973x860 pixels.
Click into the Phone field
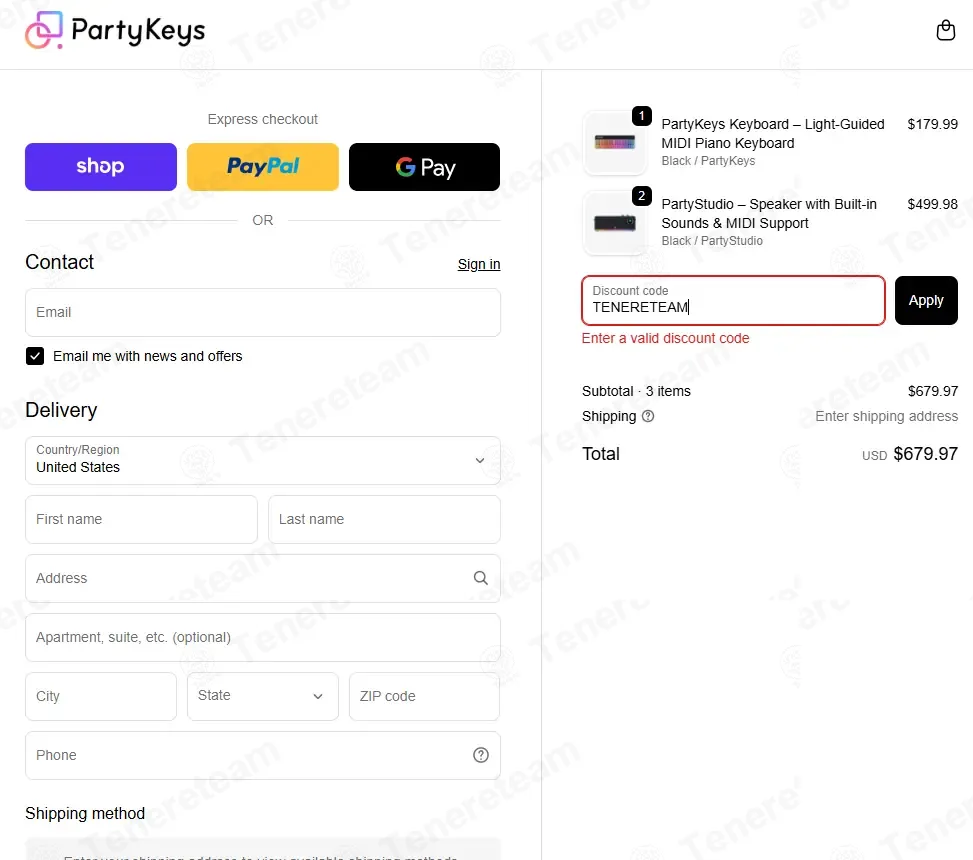coord(262,755)
